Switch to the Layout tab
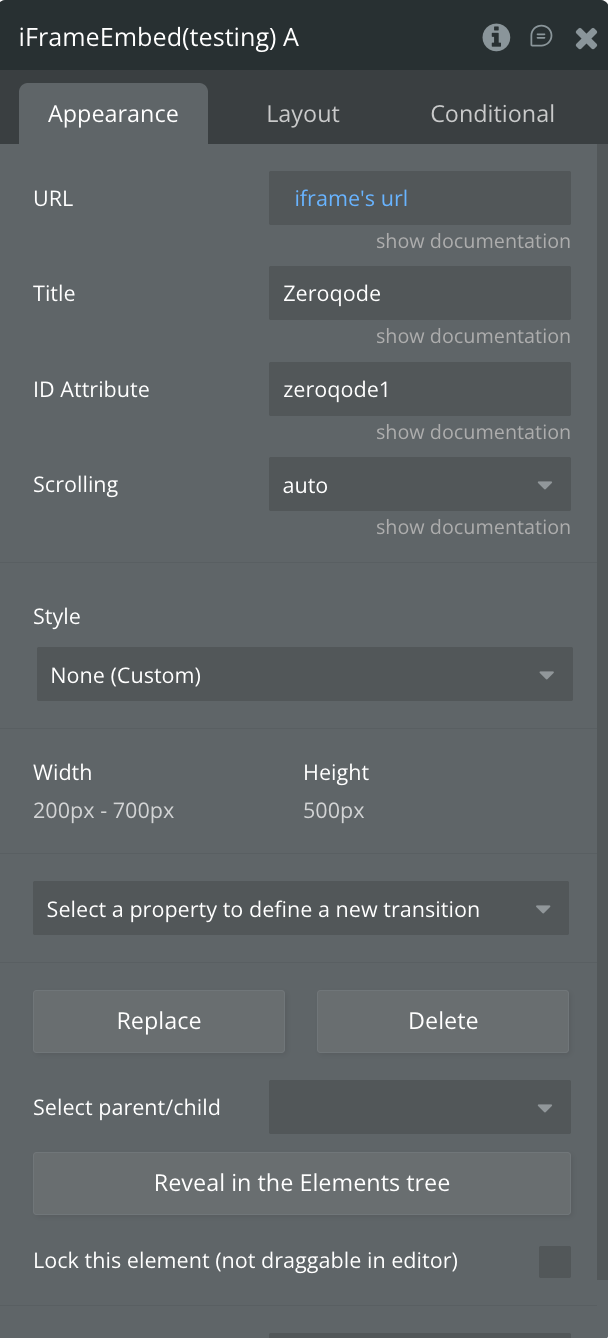Image resolution: width=608 pixels, height=1338 pixels. click(x=303, y=114)
